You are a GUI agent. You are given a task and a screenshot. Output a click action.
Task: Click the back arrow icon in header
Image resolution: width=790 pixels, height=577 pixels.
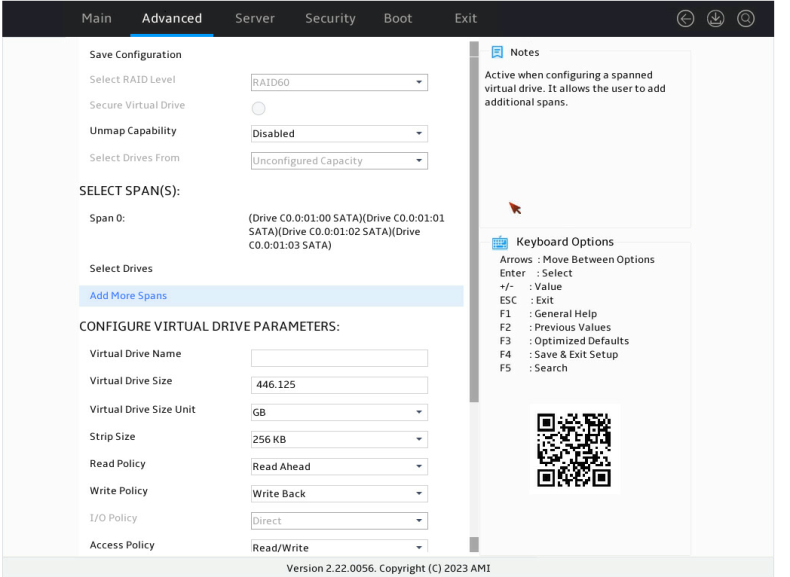point(685,19)
